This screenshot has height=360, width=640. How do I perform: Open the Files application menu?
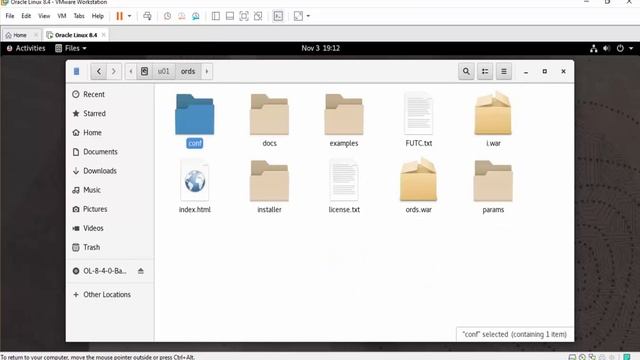pos(71,48)
